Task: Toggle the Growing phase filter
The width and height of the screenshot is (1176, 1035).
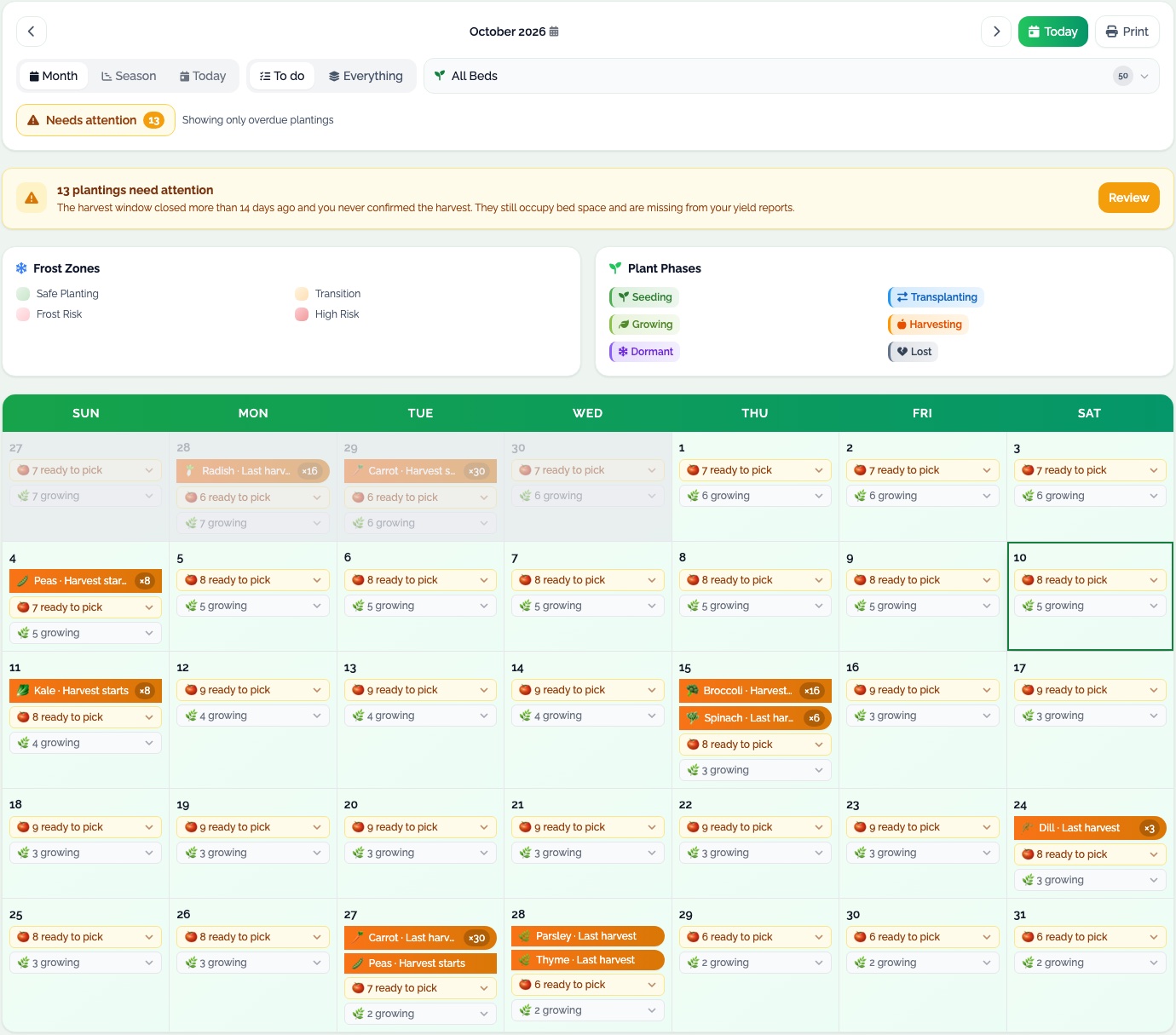Action: (x=645, y=325)
